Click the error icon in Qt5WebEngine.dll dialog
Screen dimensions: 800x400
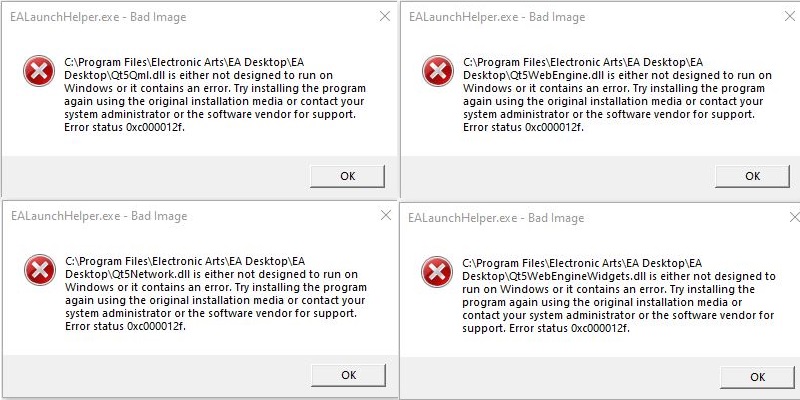[x=437, y=72]
